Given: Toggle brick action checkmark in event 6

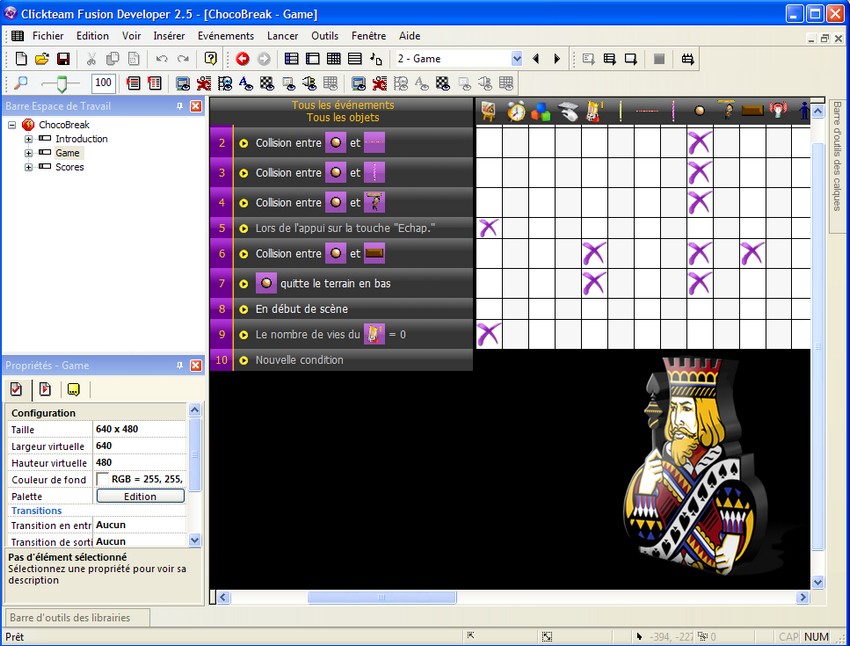Looking at the screenshot, I should click(753, 253).
